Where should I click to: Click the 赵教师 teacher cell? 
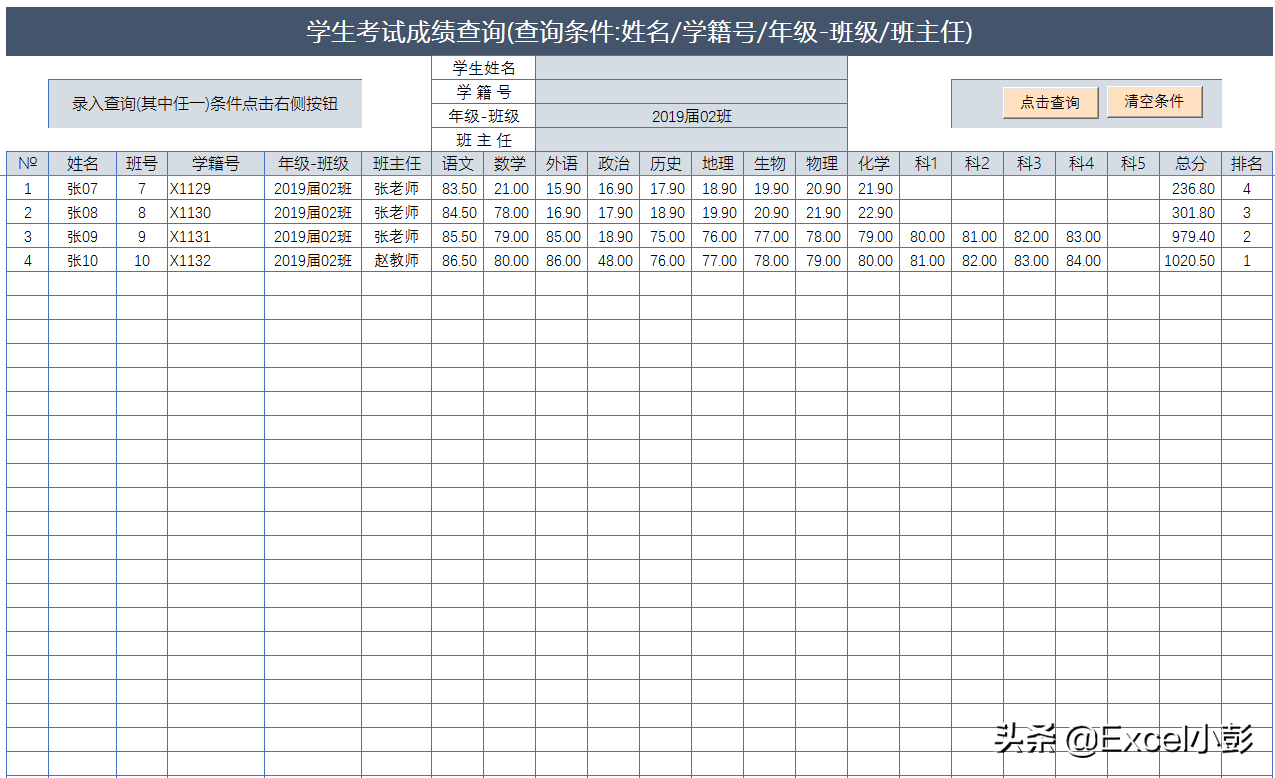pyautogui.click(x=397, y=261)
